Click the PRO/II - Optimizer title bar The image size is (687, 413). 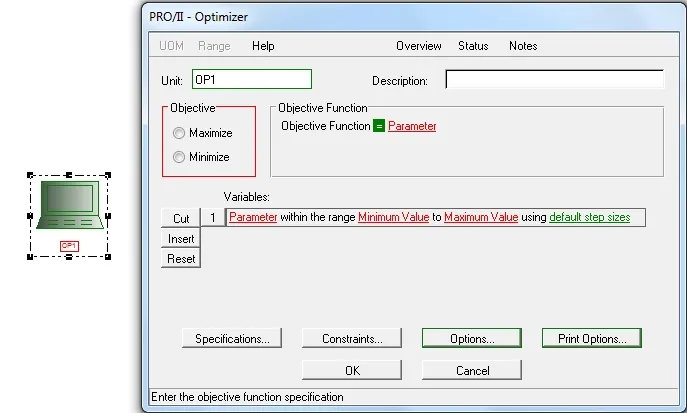tap(412, 17)
